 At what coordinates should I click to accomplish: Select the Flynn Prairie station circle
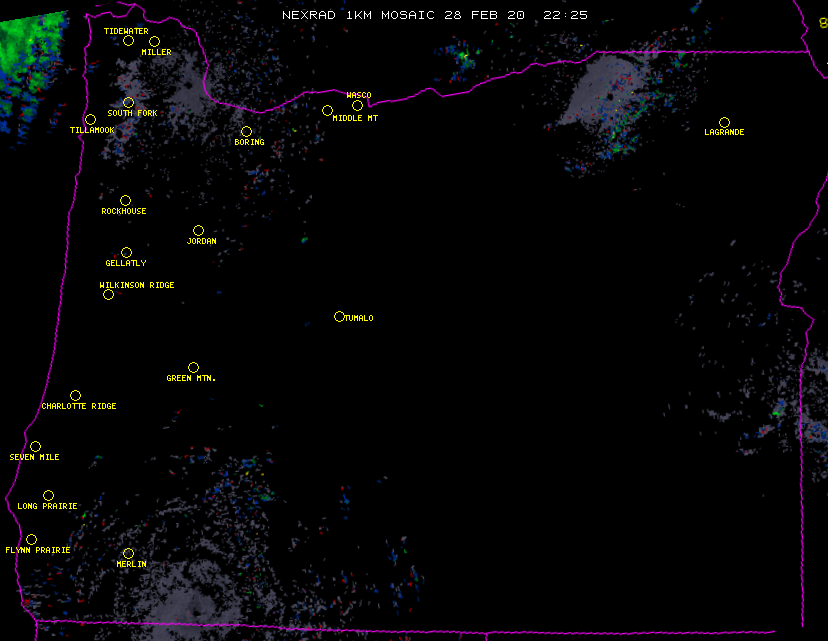tap(31, 540)
